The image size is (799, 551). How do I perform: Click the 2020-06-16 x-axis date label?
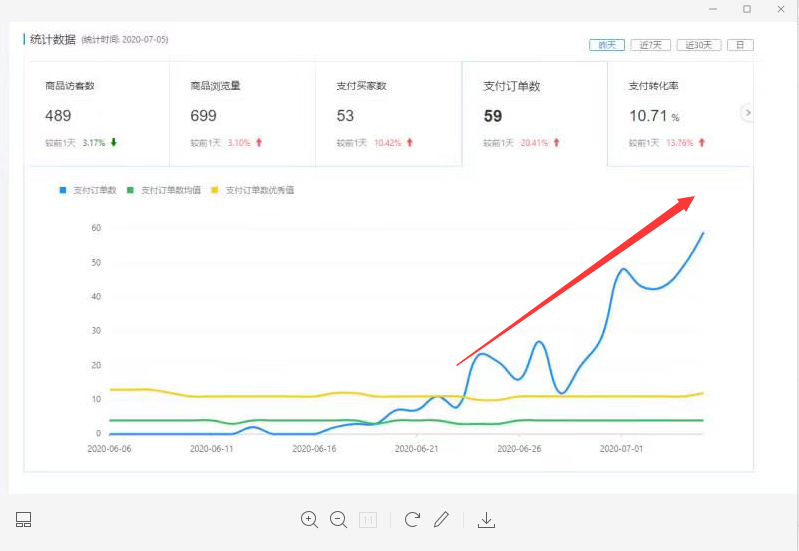pos(314,449)
